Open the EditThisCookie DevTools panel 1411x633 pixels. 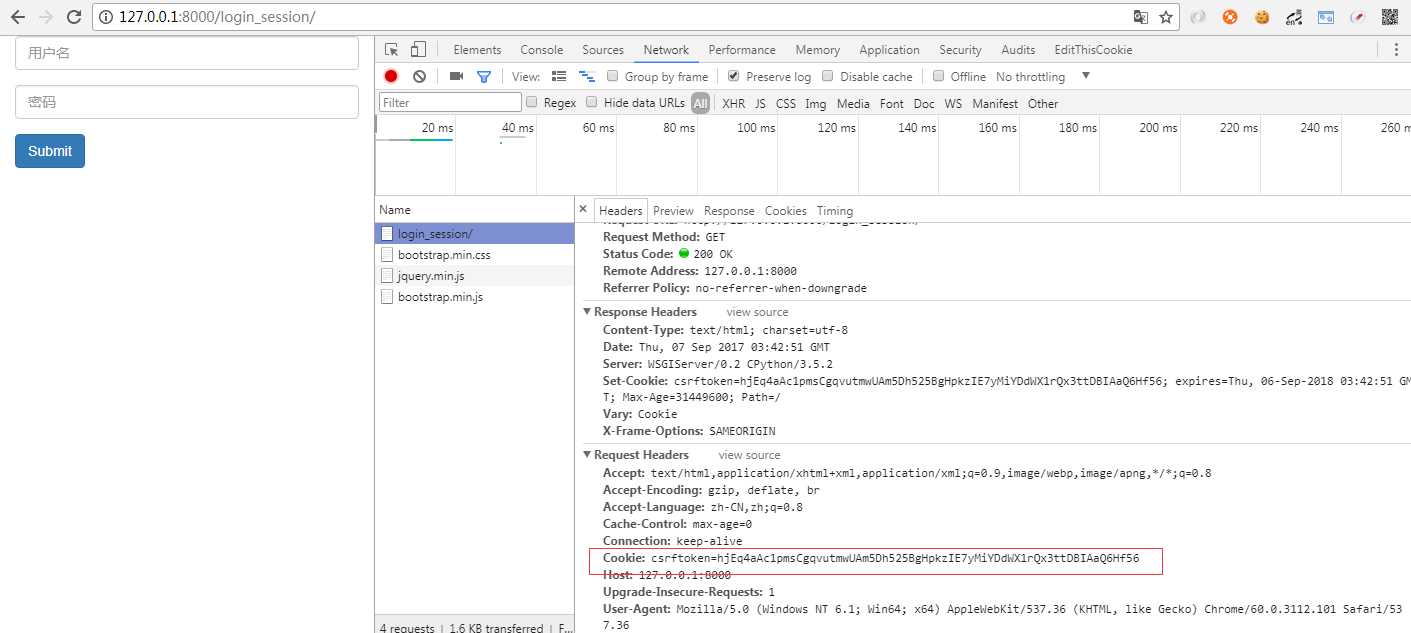click(1093, 50)
